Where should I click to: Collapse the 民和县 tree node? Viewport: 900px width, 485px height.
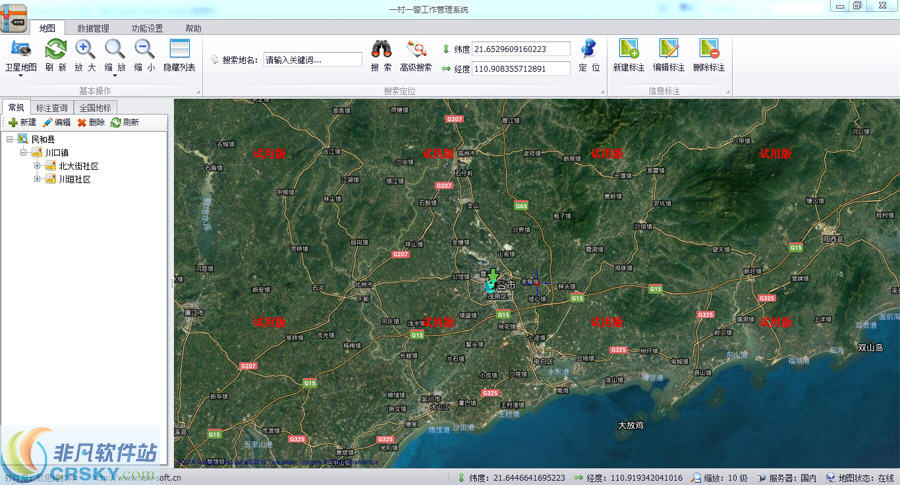pos(10,139)
